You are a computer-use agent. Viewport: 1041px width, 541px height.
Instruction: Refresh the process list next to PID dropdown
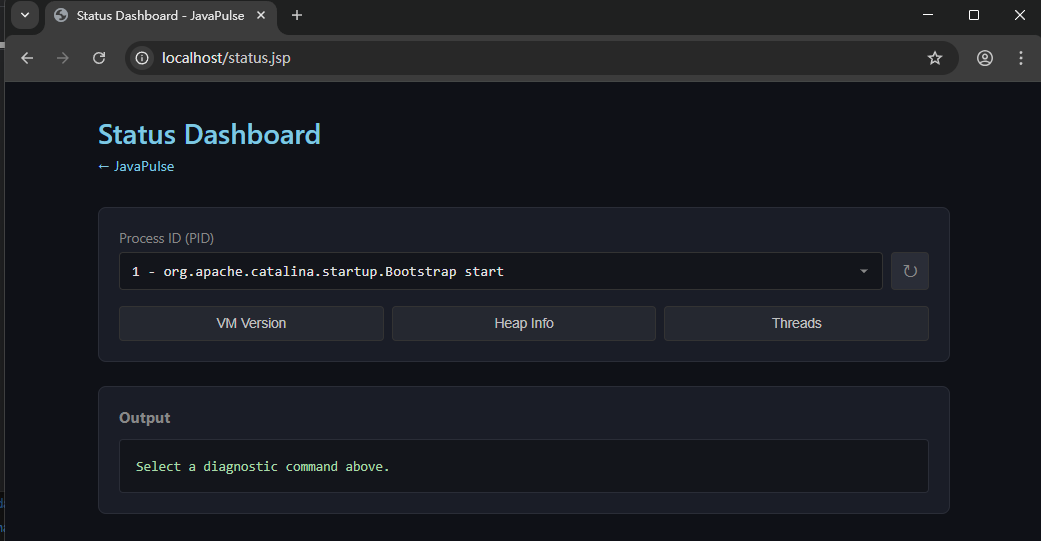tap(909, 271)
